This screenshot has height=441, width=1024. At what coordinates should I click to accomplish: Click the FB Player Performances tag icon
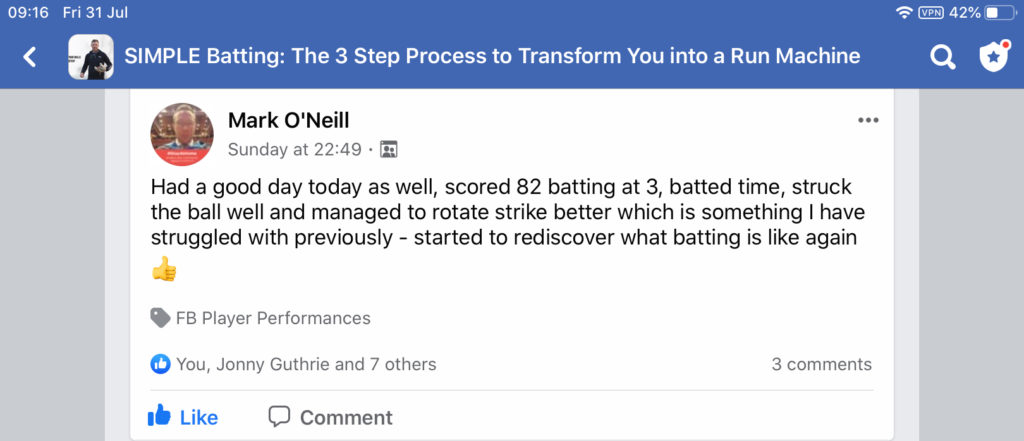point(160,318)
